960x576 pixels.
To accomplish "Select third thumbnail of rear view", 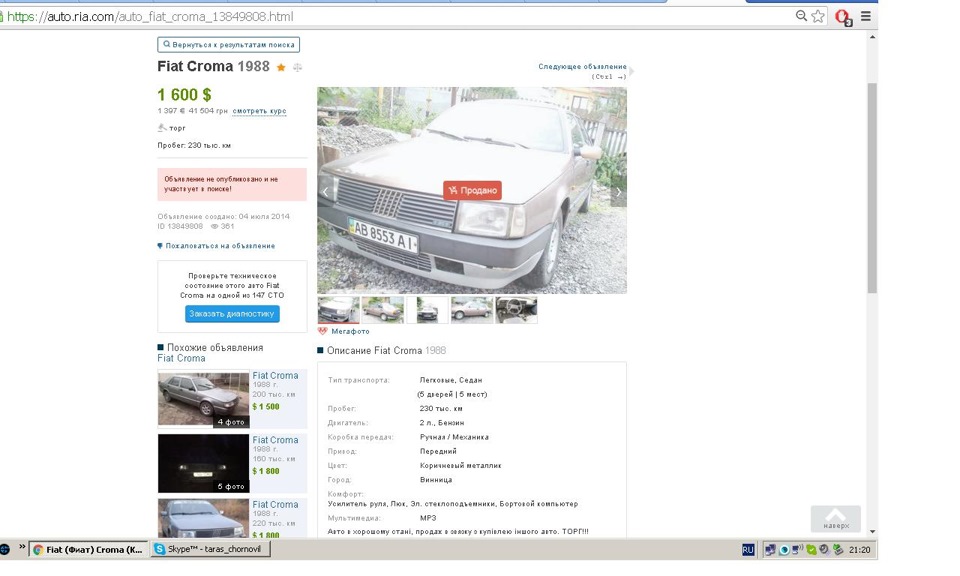I will 427,310.
